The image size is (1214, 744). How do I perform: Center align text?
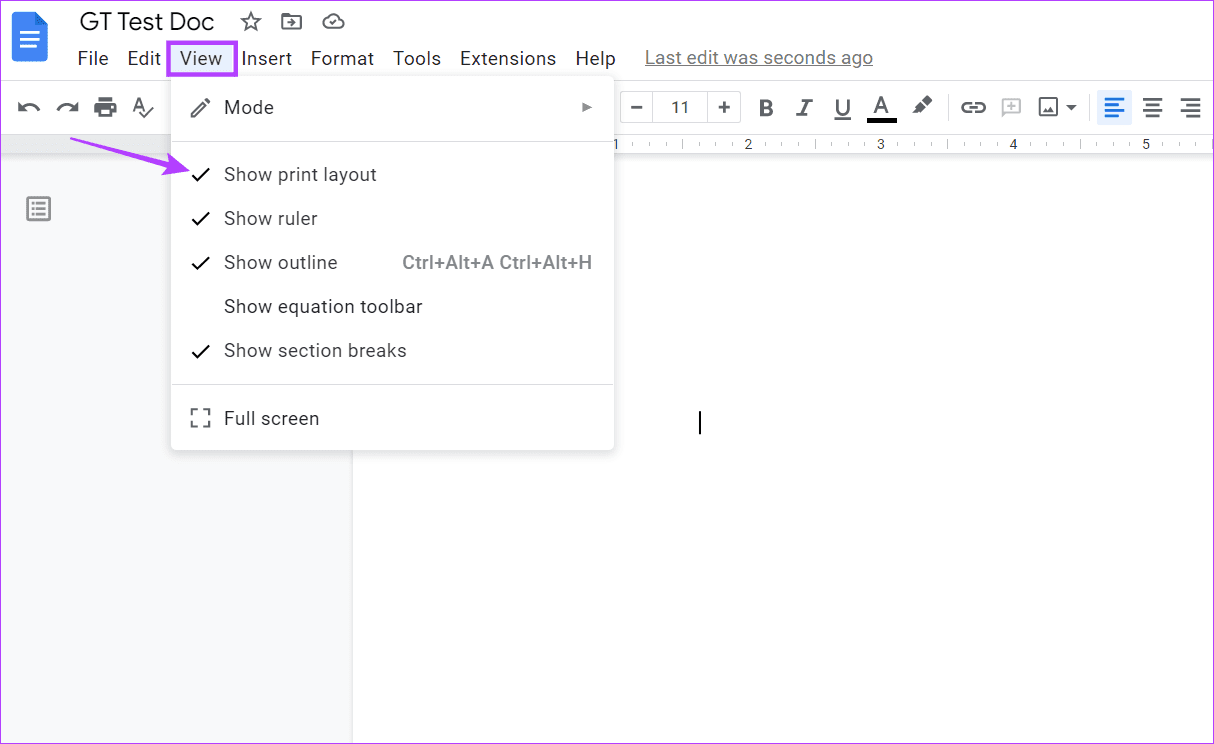pyautogui.click(x=1152, y=107)
